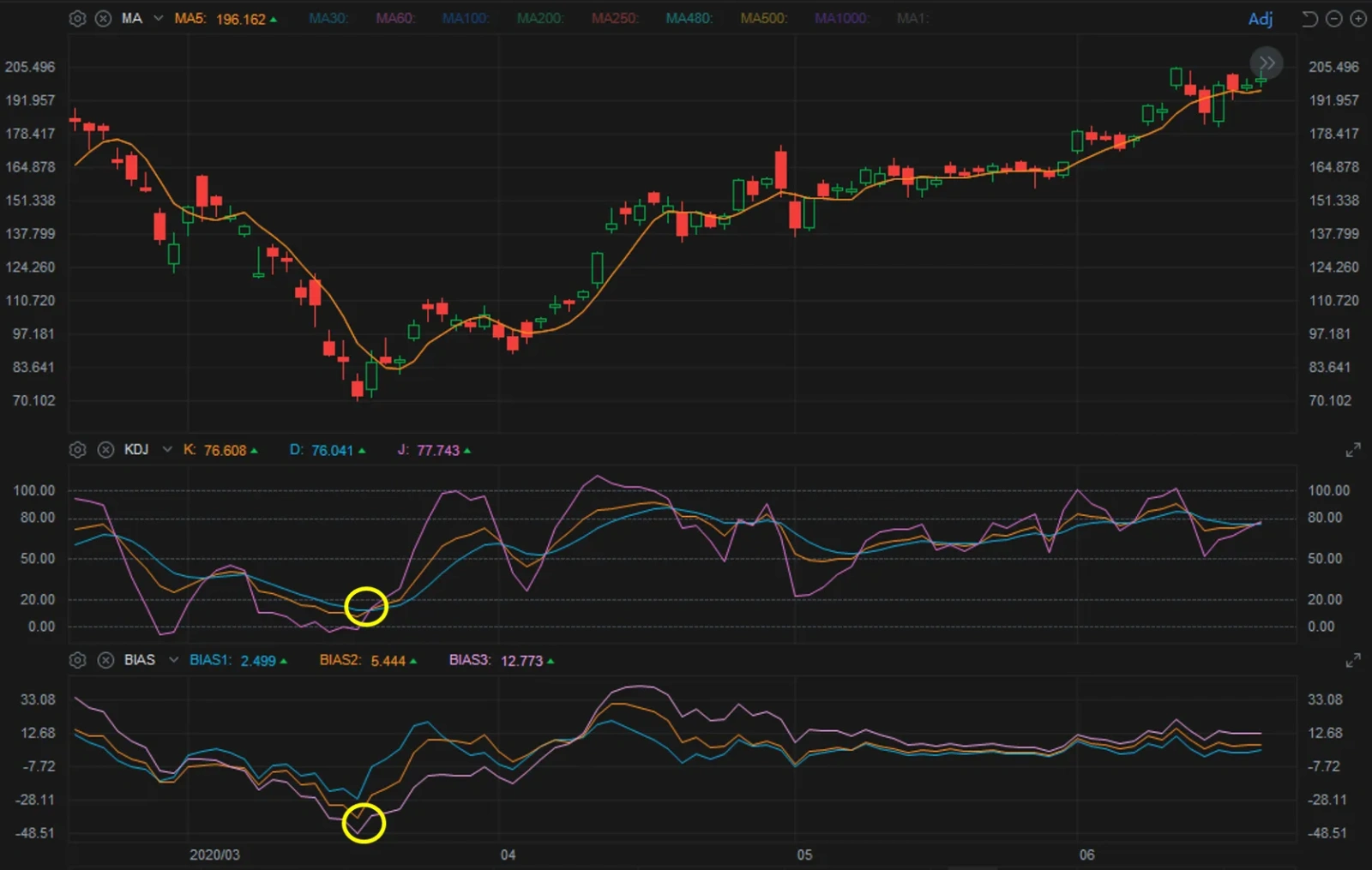Screen dimensions: 1372x870
Task: Maximize the BIAS panel with expand icon
Action: [x=1353, y=660]
